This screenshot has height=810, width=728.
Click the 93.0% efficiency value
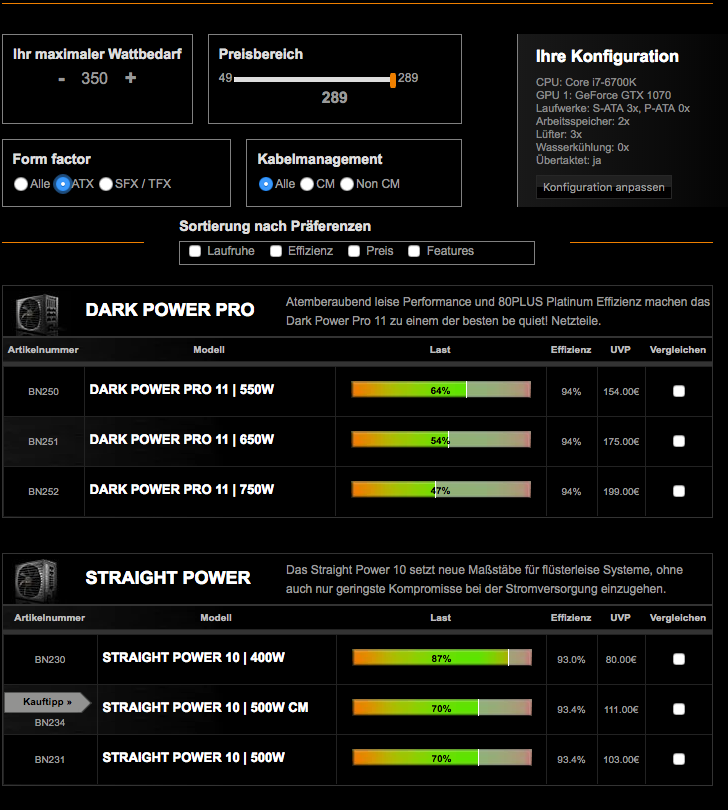(x=571, y=660)
